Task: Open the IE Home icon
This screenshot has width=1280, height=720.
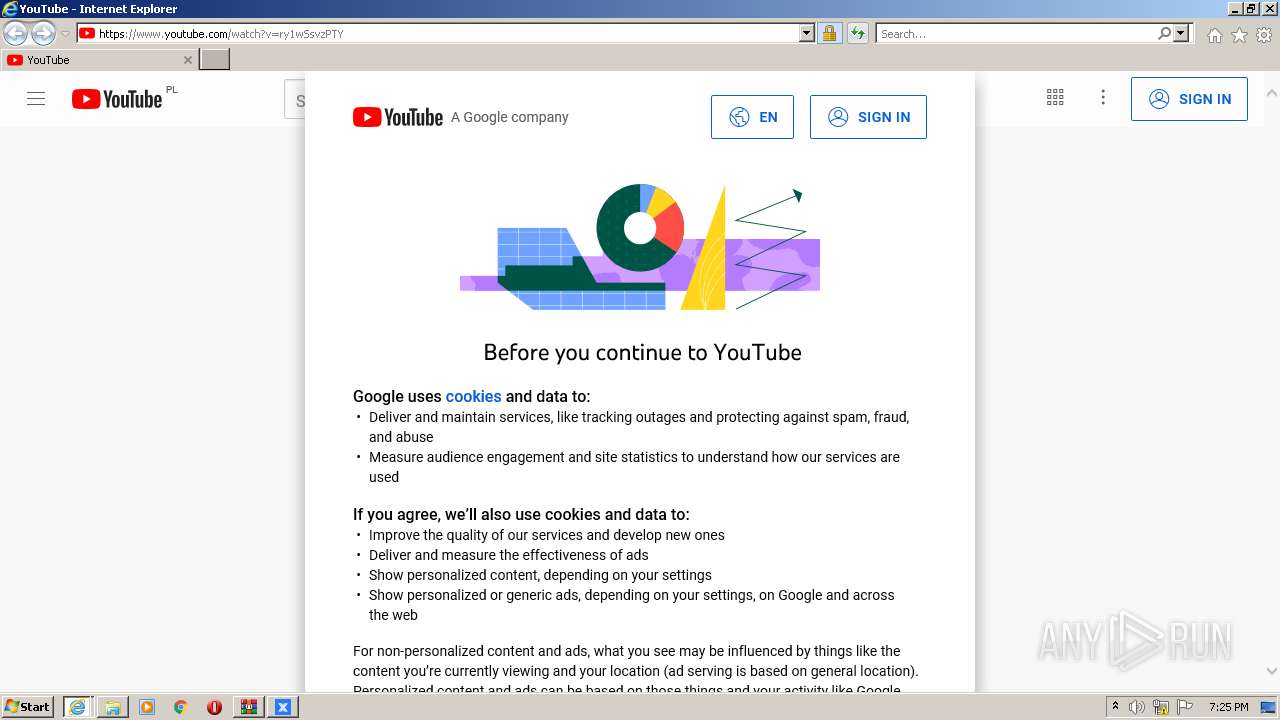Action: click(1214, 35)
